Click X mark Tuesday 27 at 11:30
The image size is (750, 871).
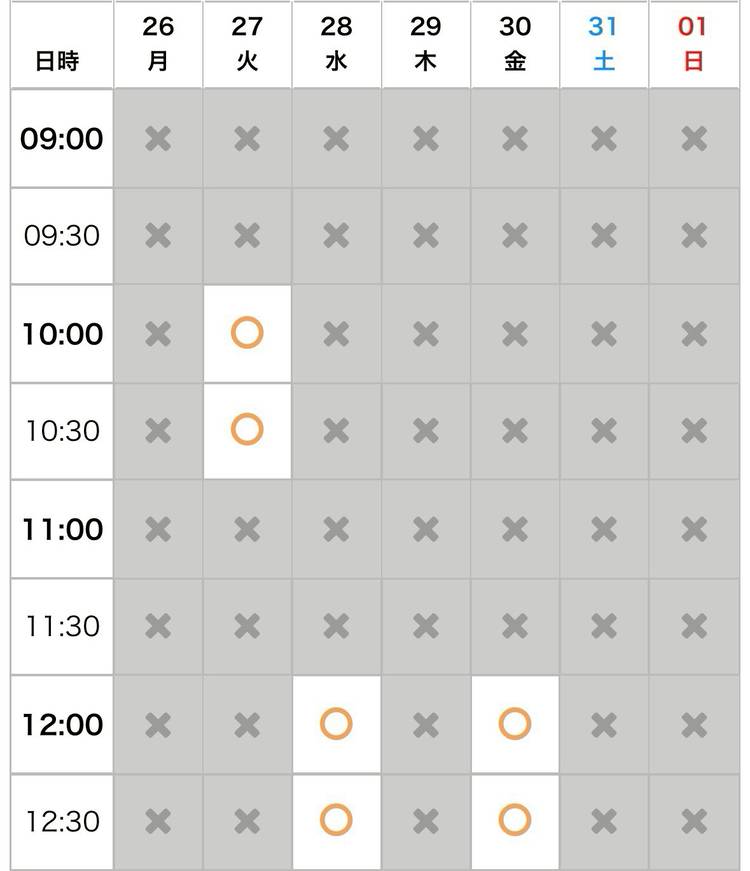(x=247, y=626)
